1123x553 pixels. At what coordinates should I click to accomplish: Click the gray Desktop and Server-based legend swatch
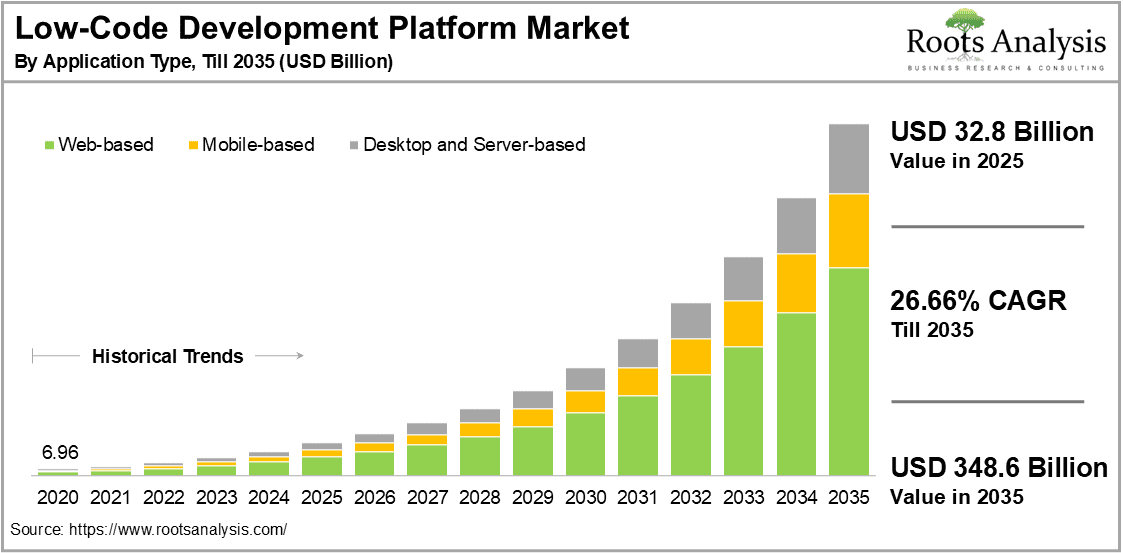(354, 145)
